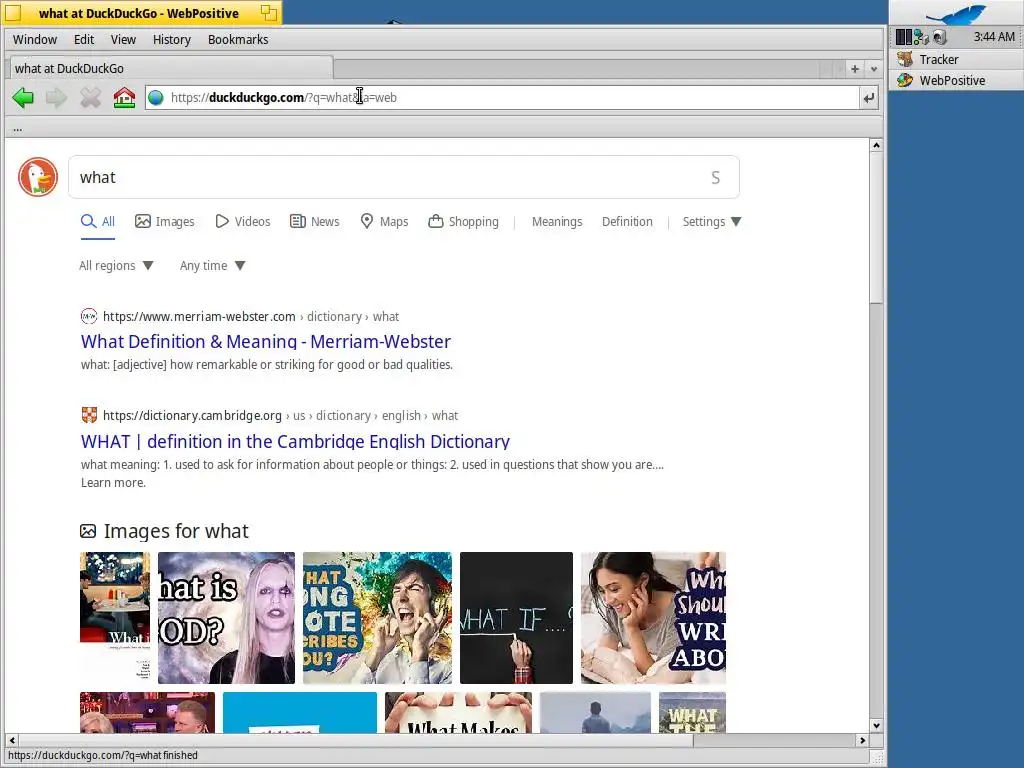The image size is (1024, 768).
Task: Open a new tab with plus button
Action: point(854,69)
